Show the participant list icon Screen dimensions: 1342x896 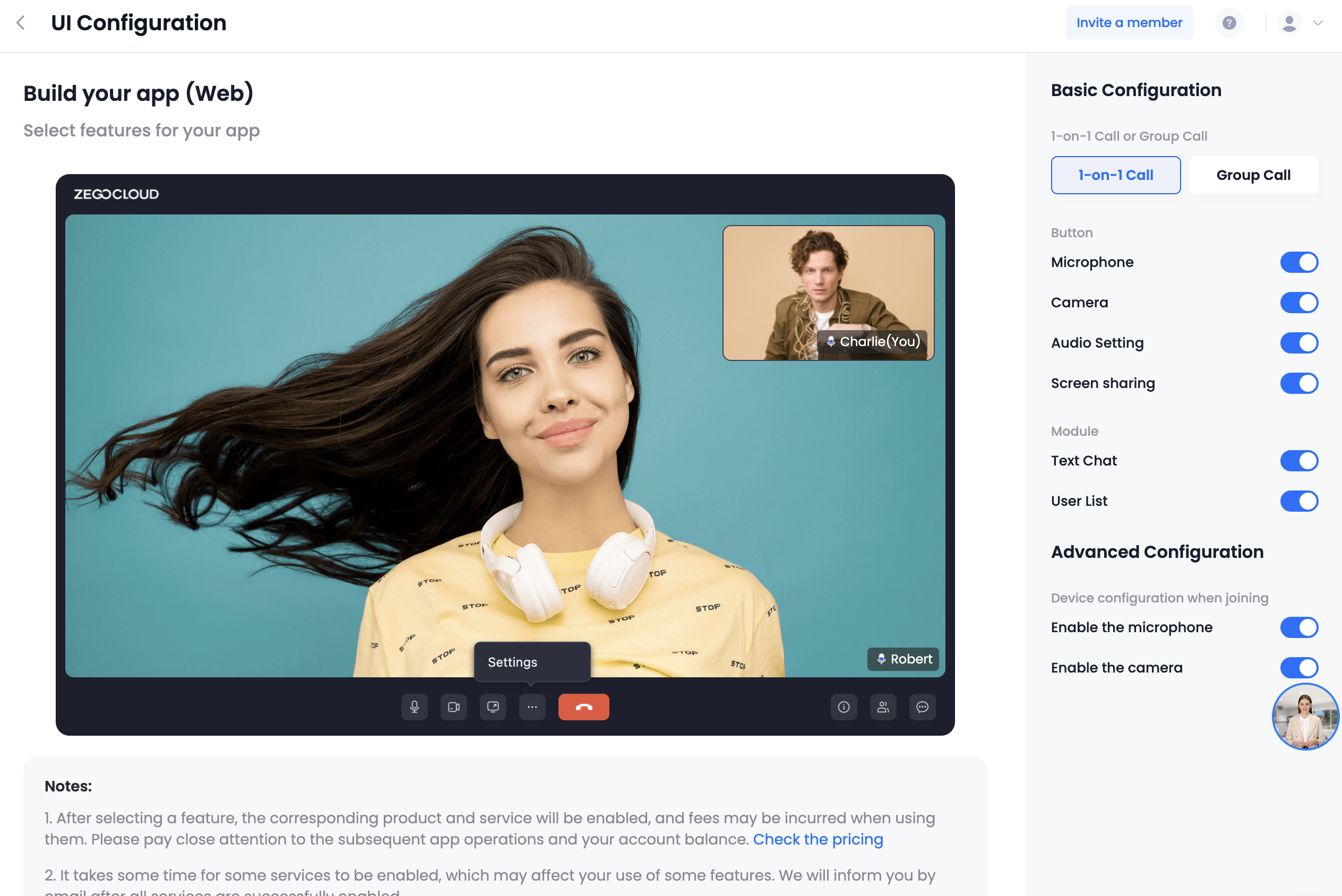883,707
